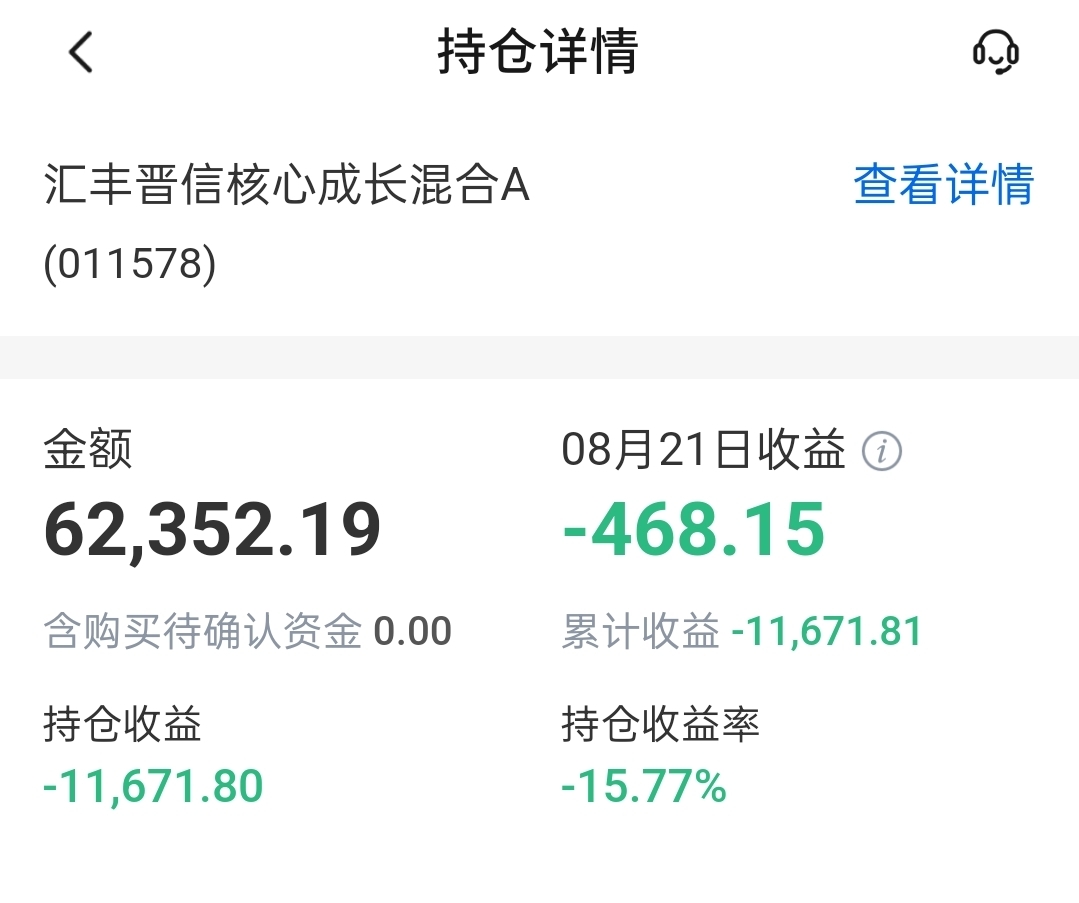
Task: Click the 累计收益 -11,671.81 value
Action: point(827,632)
